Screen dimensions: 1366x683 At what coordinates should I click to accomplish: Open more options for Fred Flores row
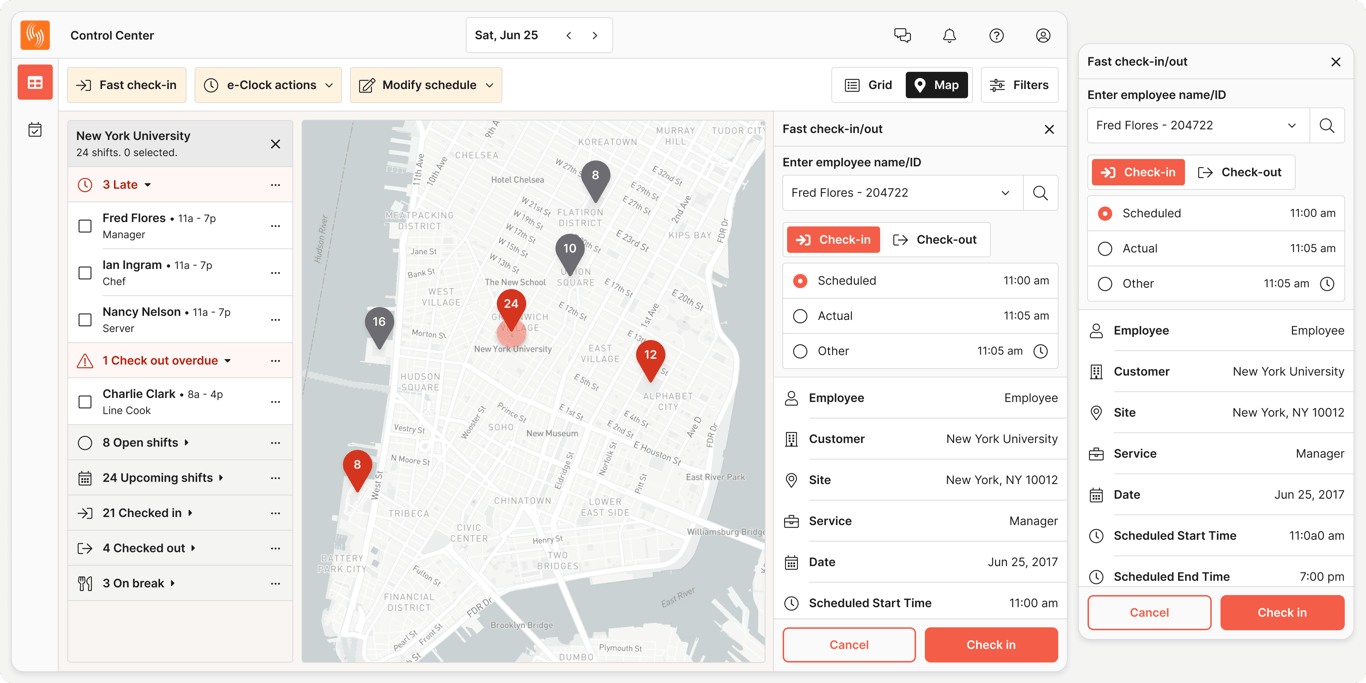pos(275,226)
